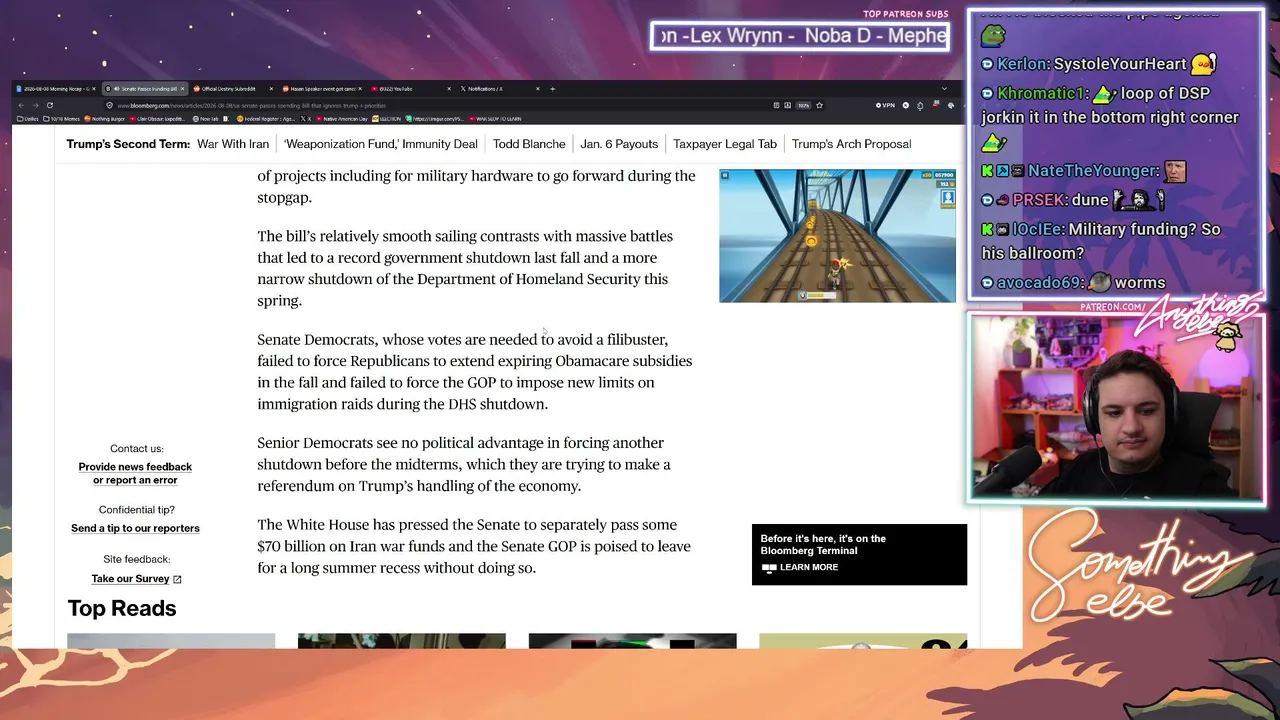1280x720 pixels.
Task: Click the Take our Survey link
Action: tap(130, 579)
